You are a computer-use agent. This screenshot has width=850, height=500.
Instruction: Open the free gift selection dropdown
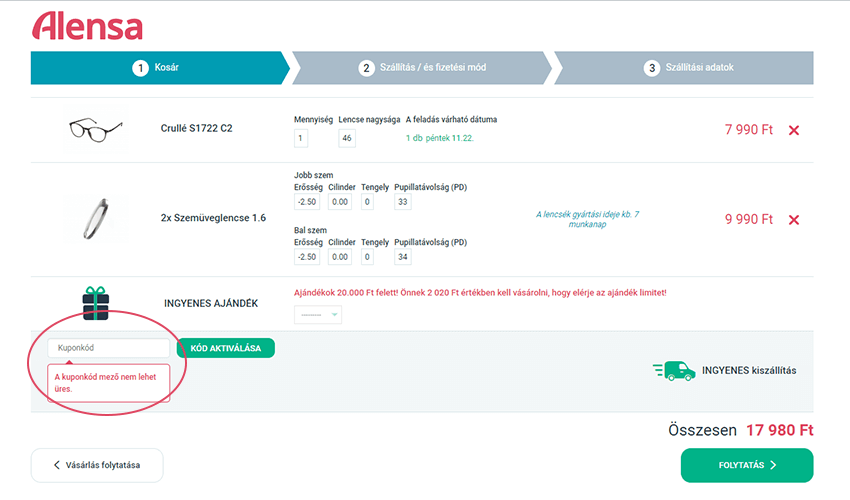coord(318,315)
